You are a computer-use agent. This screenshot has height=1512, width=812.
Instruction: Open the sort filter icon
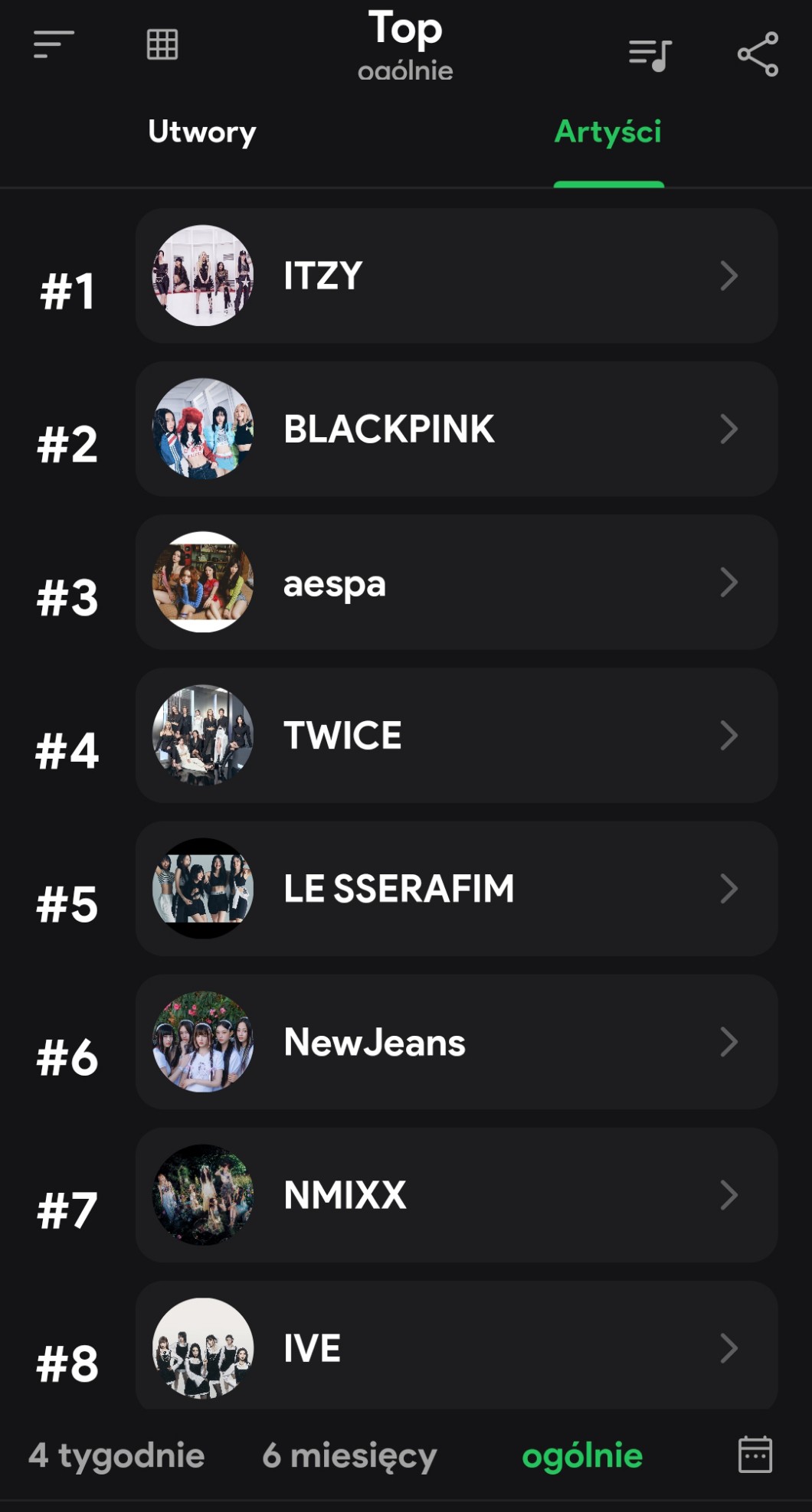click(54, 44)
